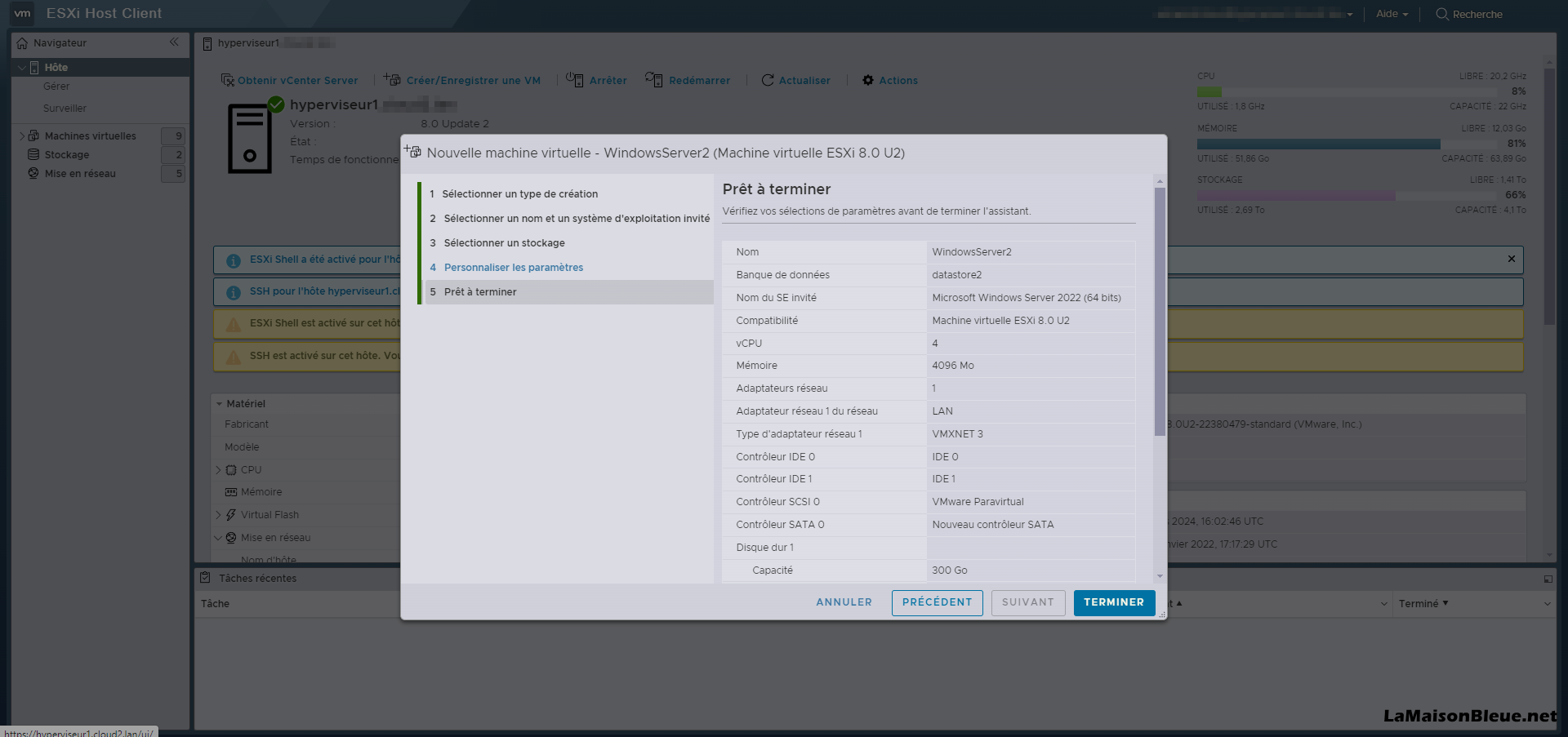Click the Obtenir vCenter Server icon
Viewport: 1568px width, 737px height.
click(228, 80)
